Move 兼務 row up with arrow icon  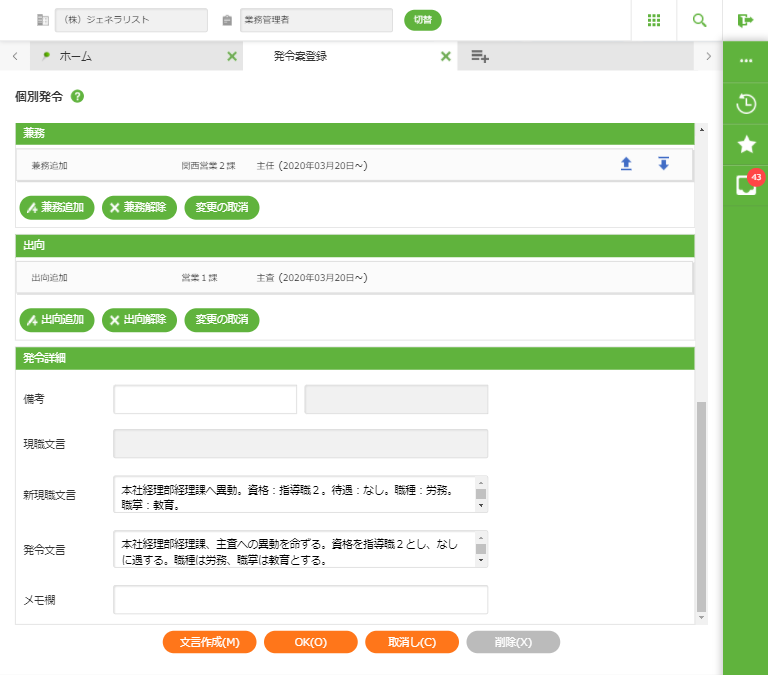[x=626, y=164]
